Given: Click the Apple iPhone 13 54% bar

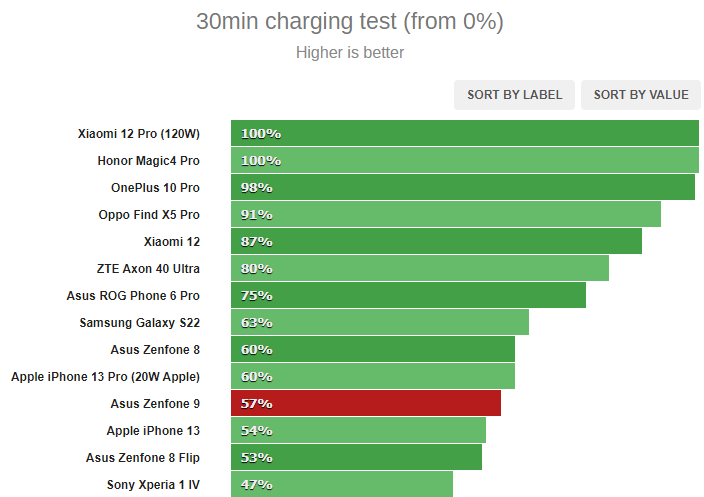Looking at the screenshot, I should coord(358,430).
